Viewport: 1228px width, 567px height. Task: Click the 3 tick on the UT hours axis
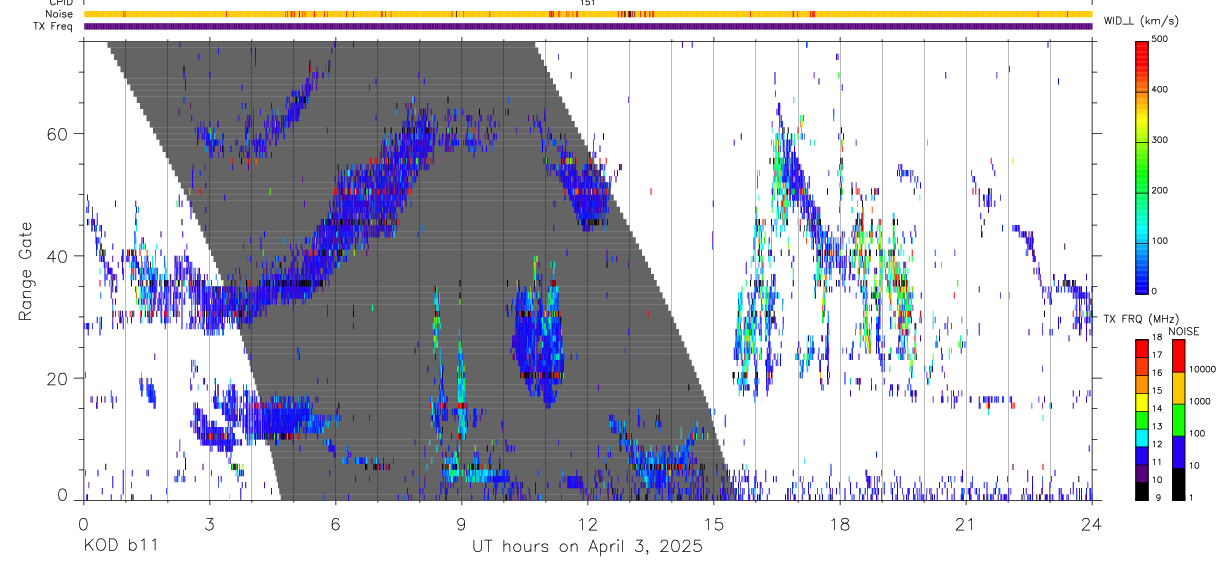coord(209,524)
